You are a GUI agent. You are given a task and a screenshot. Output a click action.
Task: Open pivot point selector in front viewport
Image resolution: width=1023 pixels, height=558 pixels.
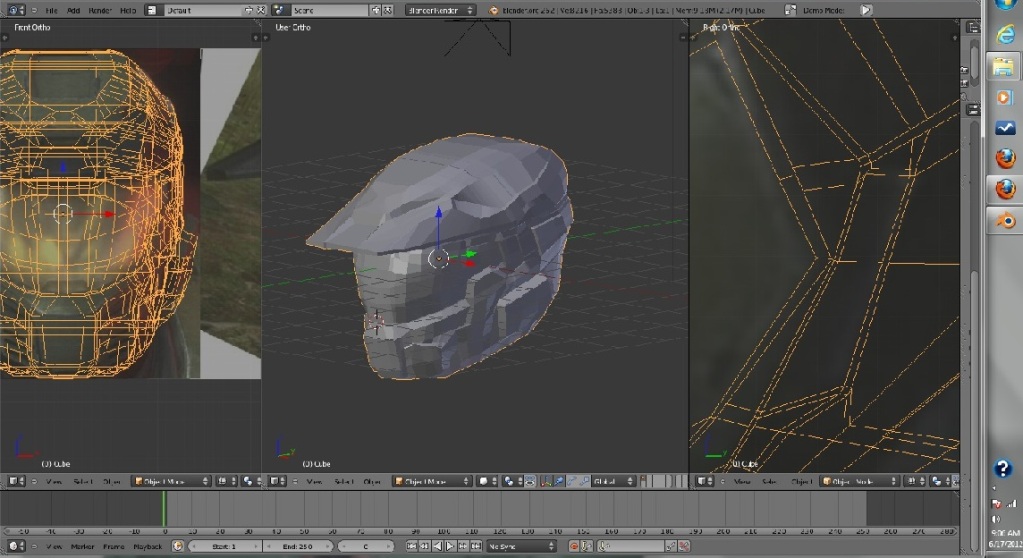[250, 482]
